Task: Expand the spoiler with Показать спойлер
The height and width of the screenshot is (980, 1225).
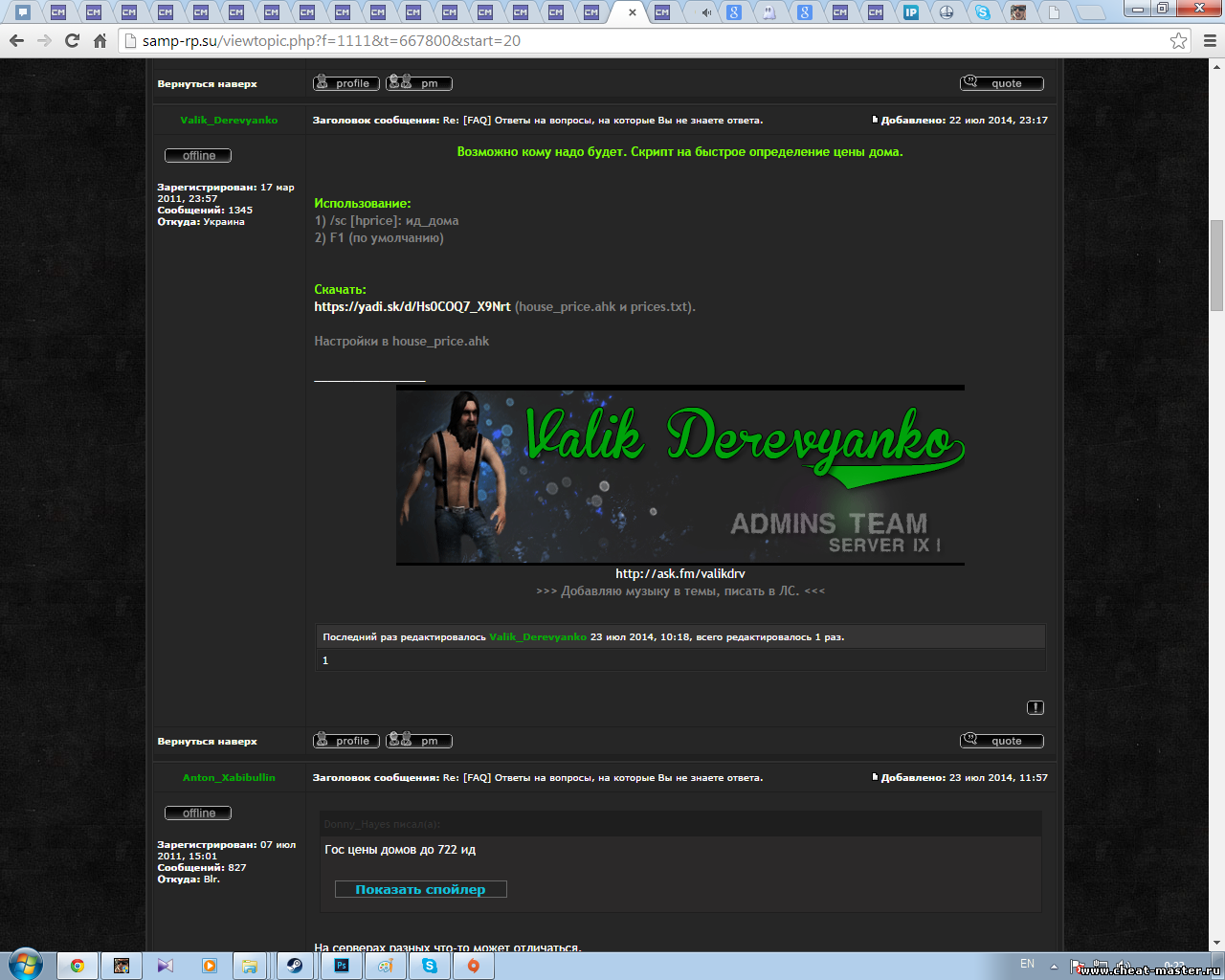Action: point(420,889)
